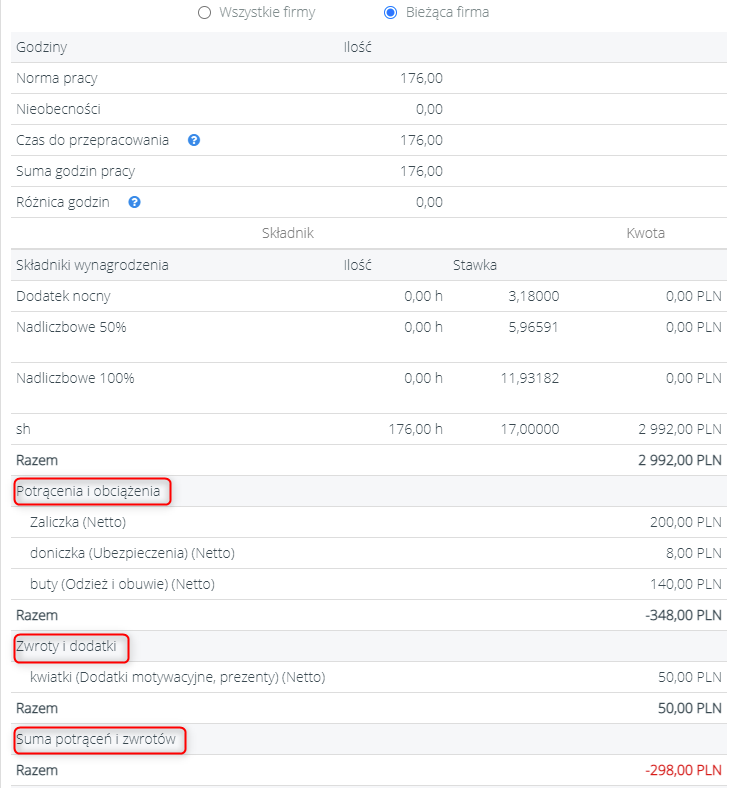Open the Potrącenia i obciążenia section header

tap(88, 491)
